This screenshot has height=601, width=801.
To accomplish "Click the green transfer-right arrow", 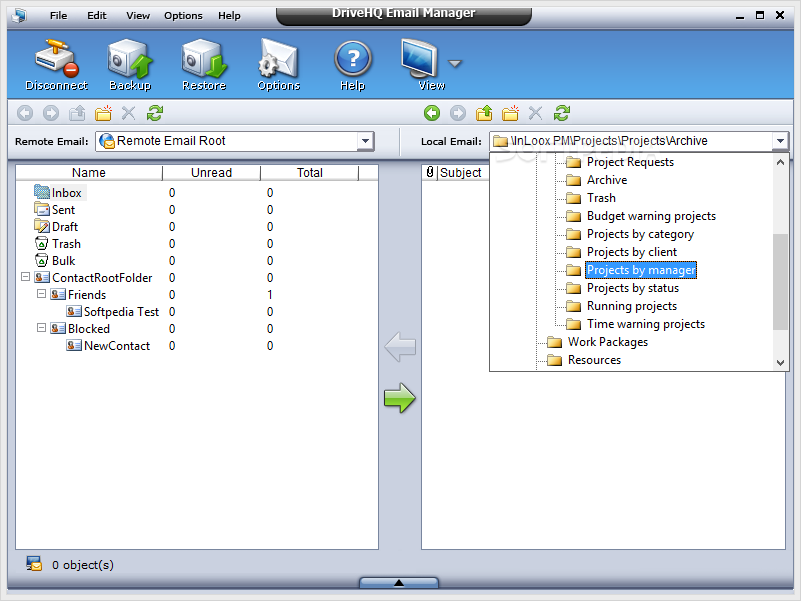I will coord(399,398).
